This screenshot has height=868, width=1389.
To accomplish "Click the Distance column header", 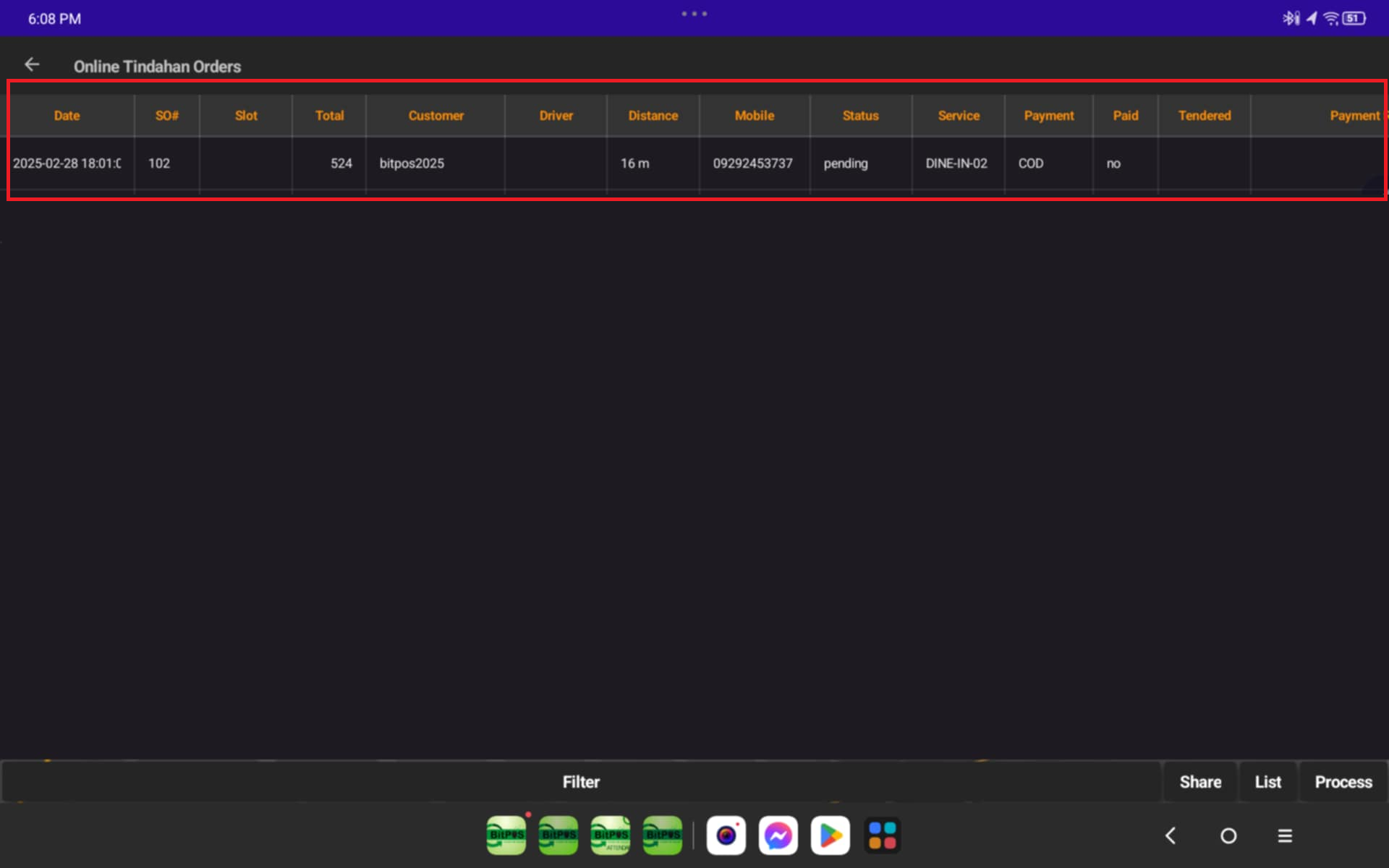I will tap(653, 116).
